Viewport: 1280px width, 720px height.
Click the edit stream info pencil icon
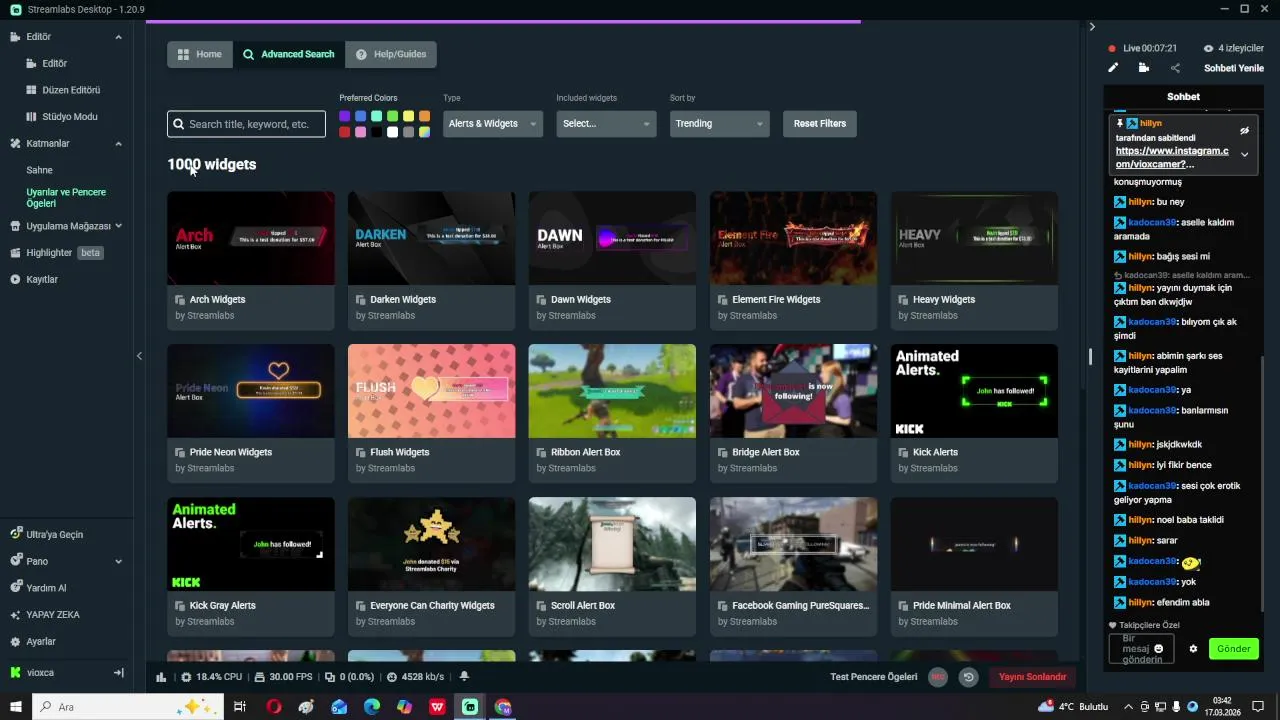tap(1113, 68)
